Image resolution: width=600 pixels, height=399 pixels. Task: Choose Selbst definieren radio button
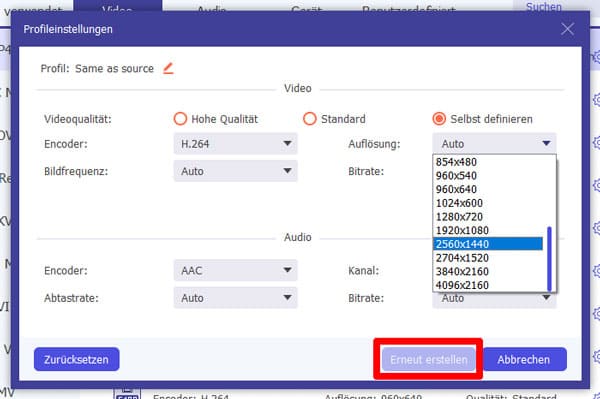[x=439, y=119]
